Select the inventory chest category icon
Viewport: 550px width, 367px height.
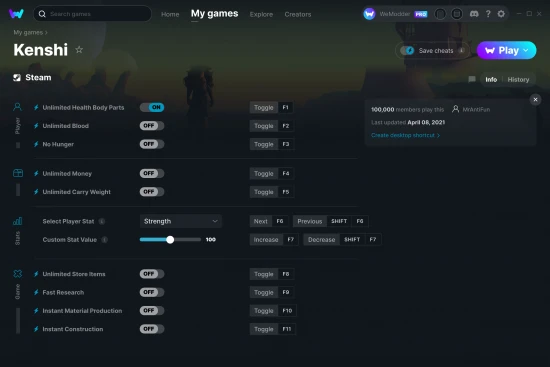click(x=18, y=173)
